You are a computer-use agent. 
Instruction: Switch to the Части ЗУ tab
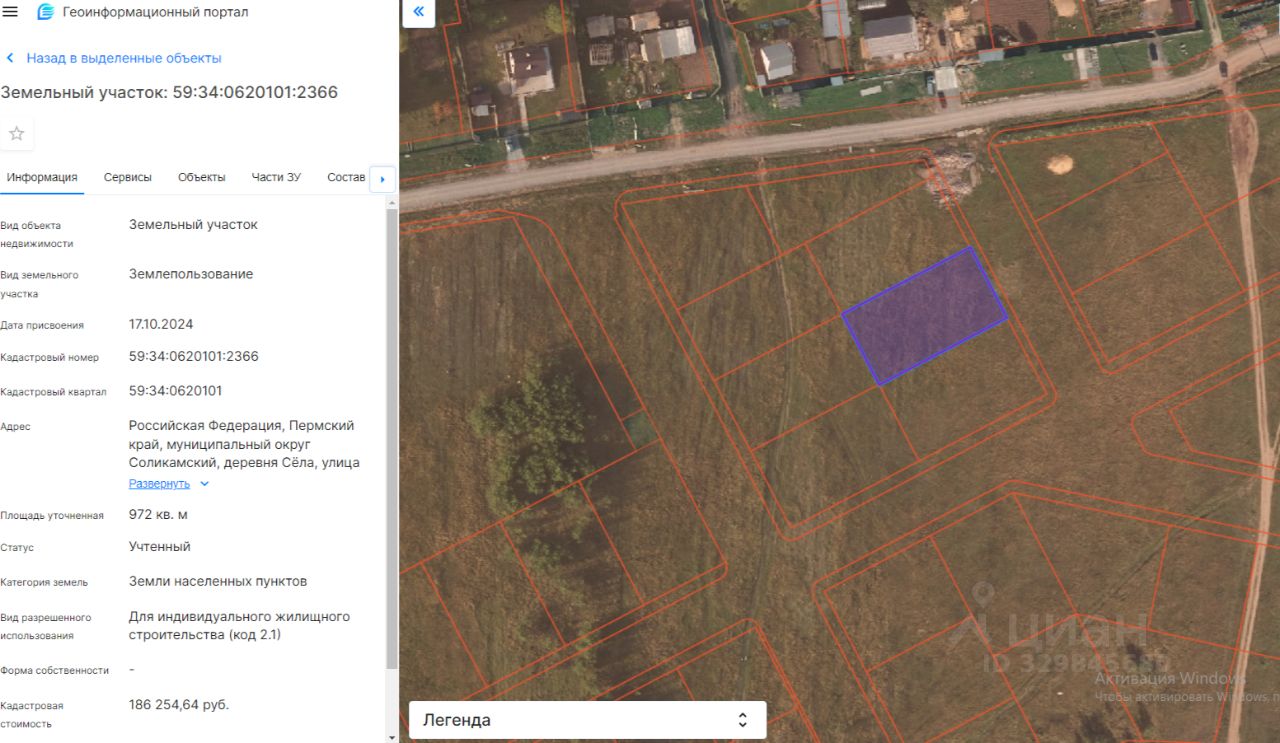(x=276, y=177)
